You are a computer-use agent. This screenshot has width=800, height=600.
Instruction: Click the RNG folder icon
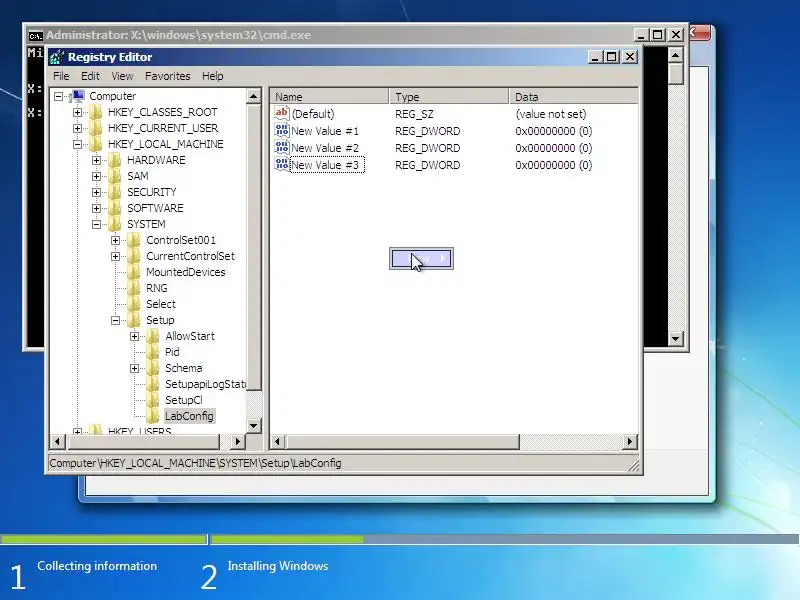click(134, 288)
